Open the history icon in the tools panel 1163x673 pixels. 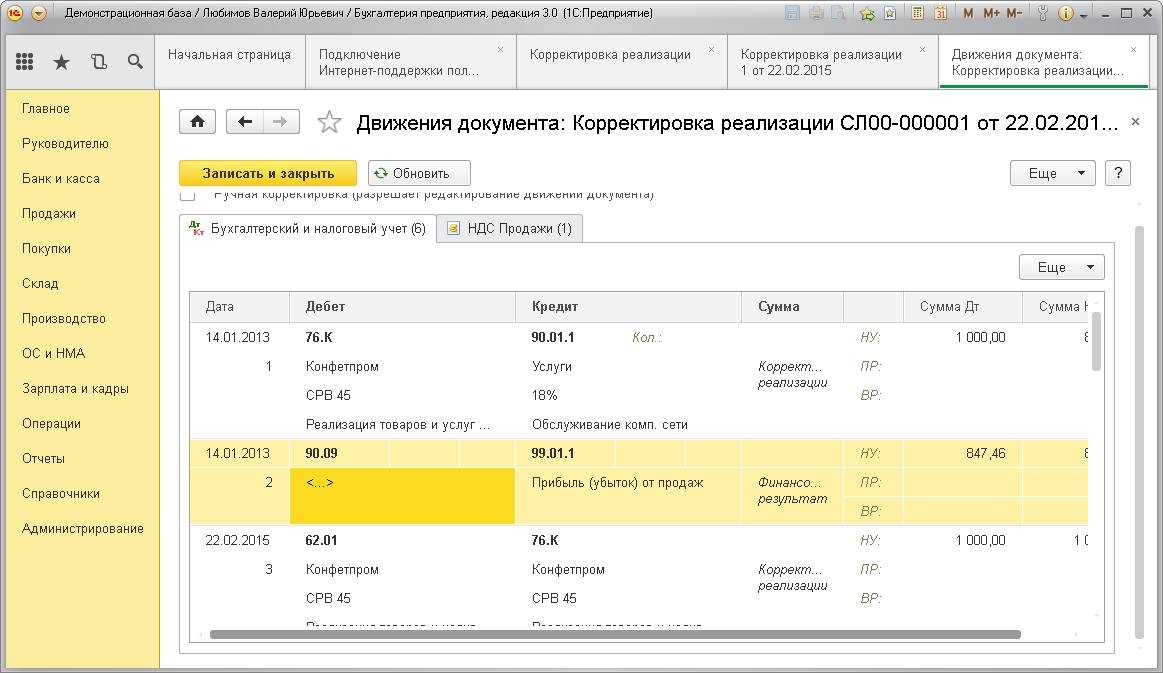(x=98, y=62)
